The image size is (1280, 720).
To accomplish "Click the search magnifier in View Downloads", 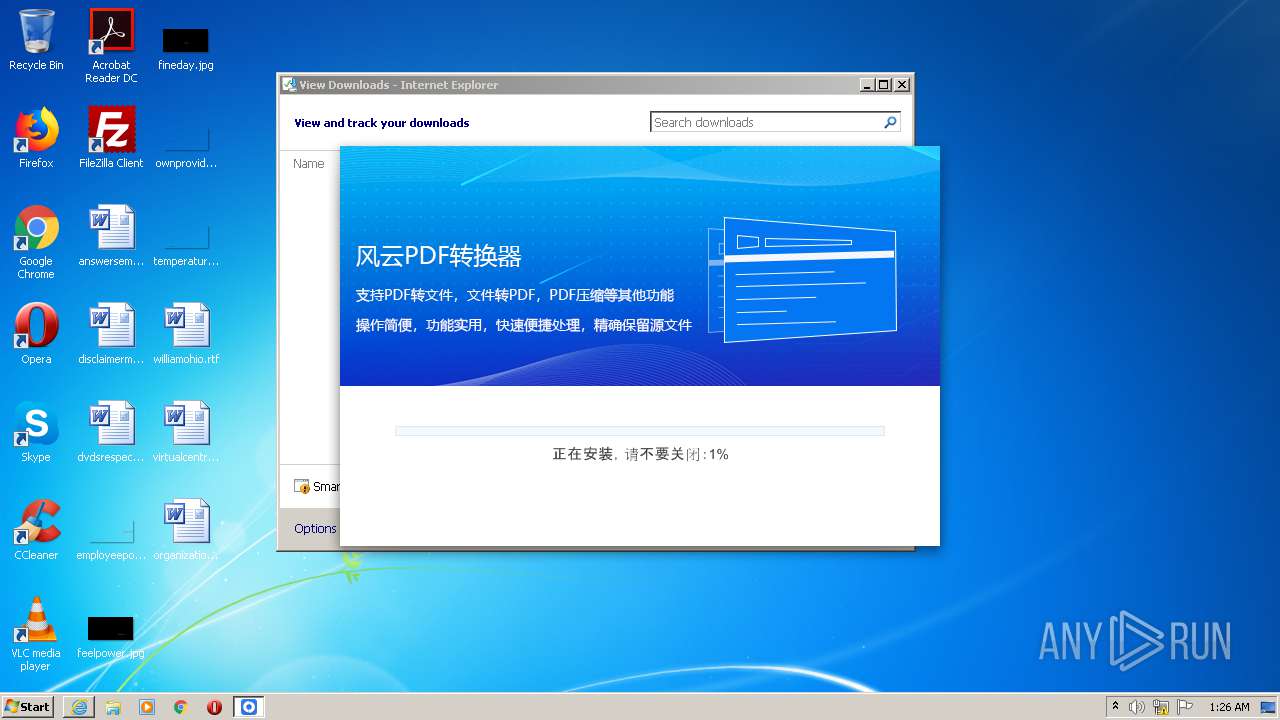I will click(x=890, y=122).
